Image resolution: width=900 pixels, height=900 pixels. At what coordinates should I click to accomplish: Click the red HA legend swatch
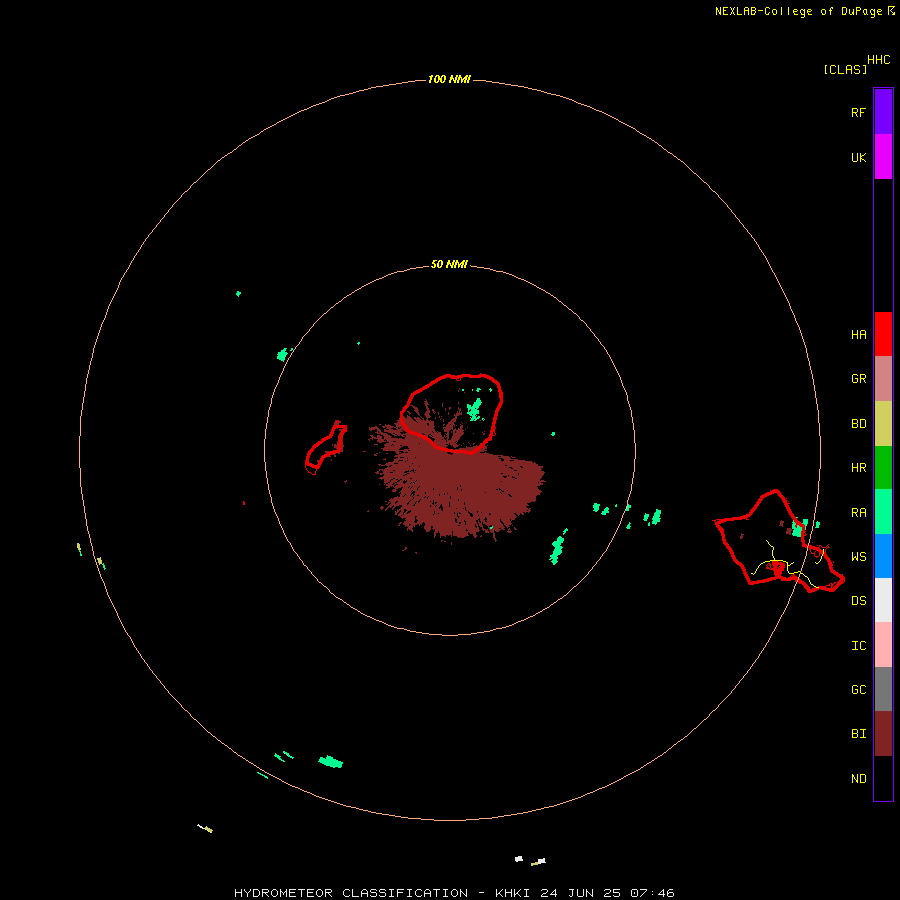click(883, 334)
